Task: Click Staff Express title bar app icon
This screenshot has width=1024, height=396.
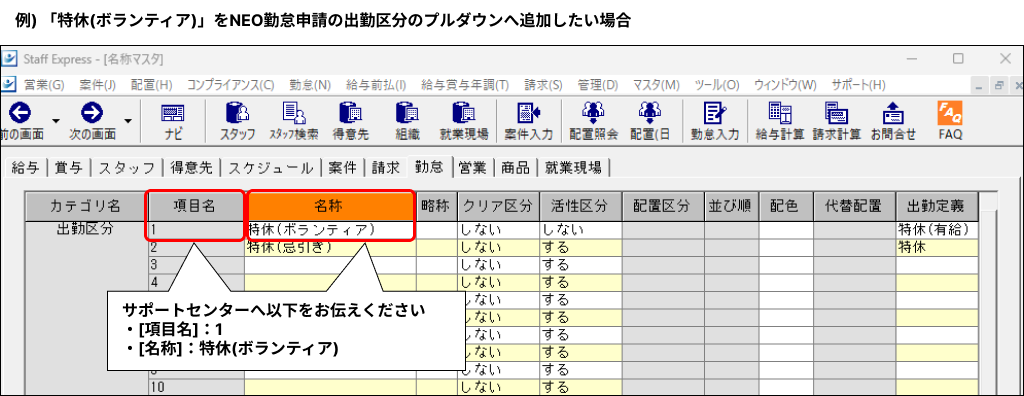Action: 10,59
